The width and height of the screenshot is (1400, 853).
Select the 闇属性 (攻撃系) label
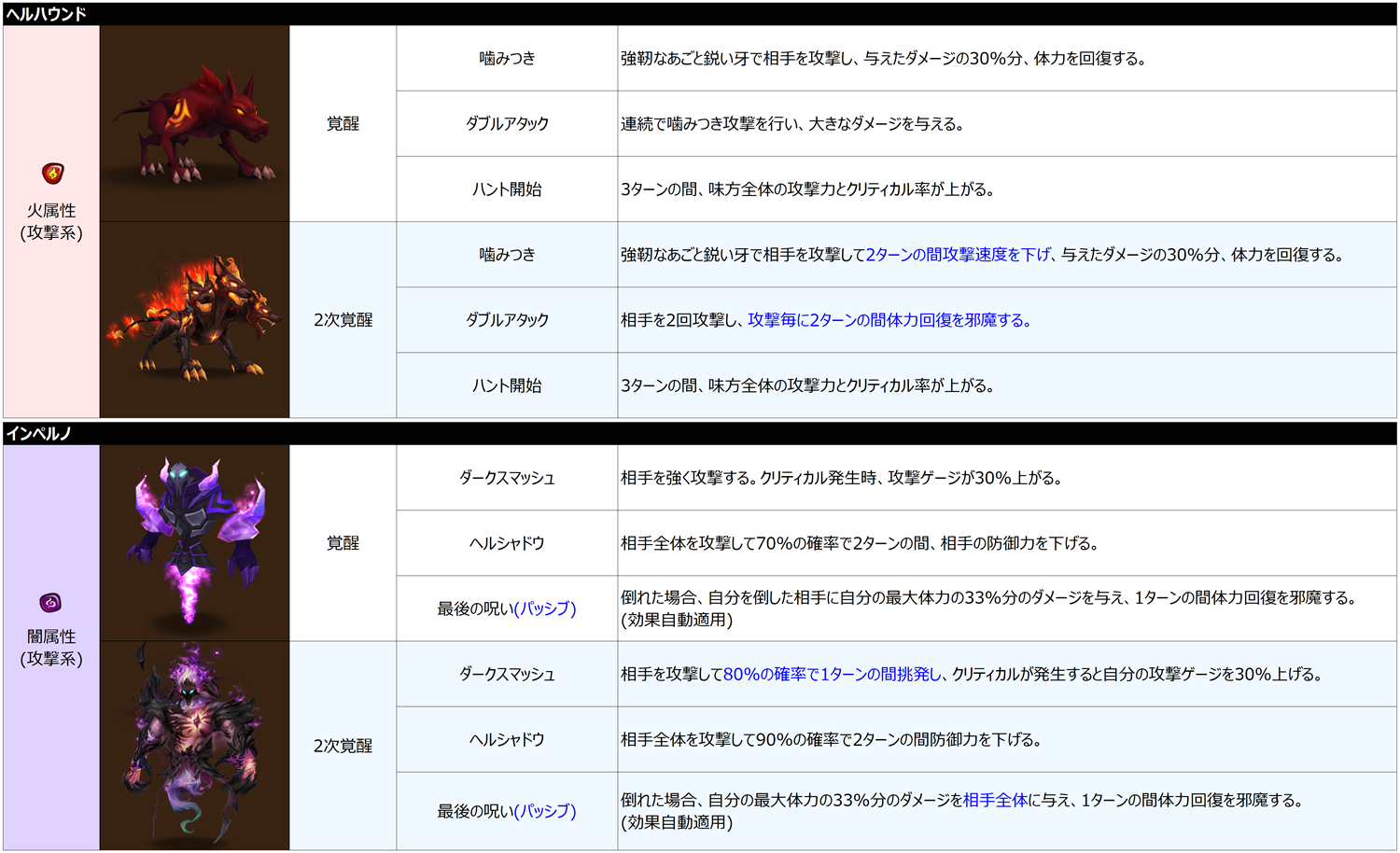coord(51,648)
